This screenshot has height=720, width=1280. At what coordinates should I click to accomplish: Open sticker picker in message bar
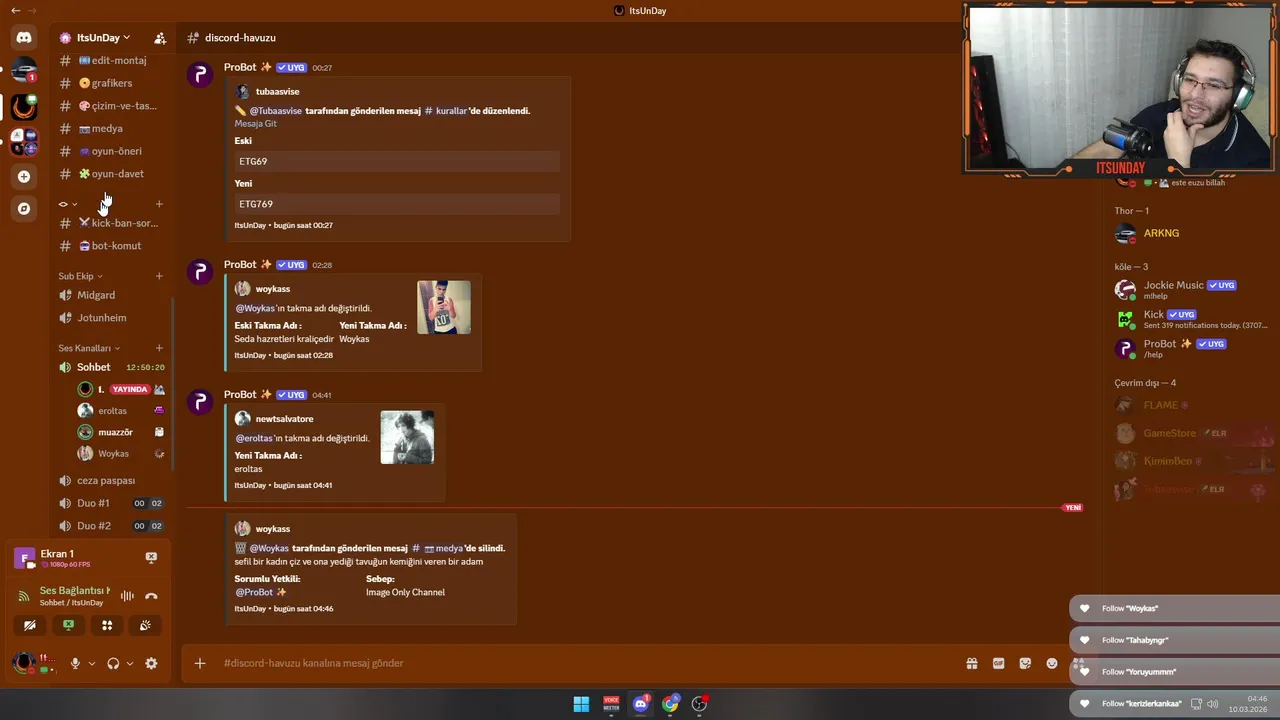point(1025,663)
